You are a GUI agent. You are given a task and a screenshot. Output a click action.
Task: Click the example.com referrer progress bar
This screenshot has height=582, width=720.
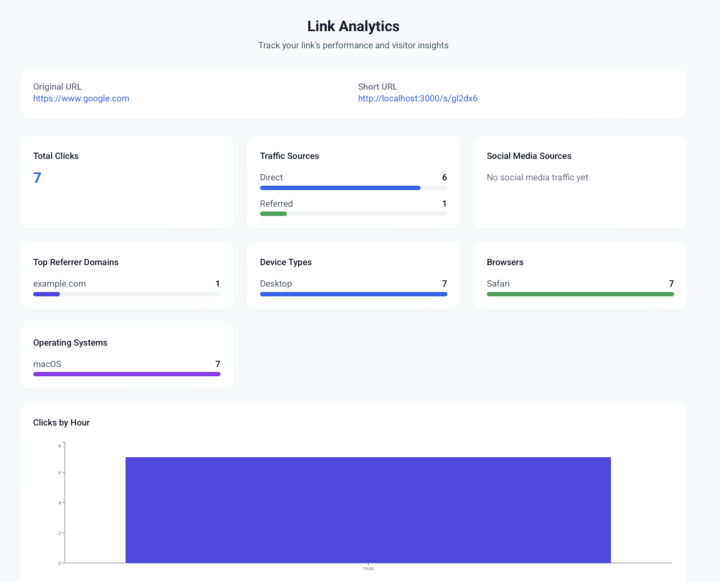(x=47, y=294)
